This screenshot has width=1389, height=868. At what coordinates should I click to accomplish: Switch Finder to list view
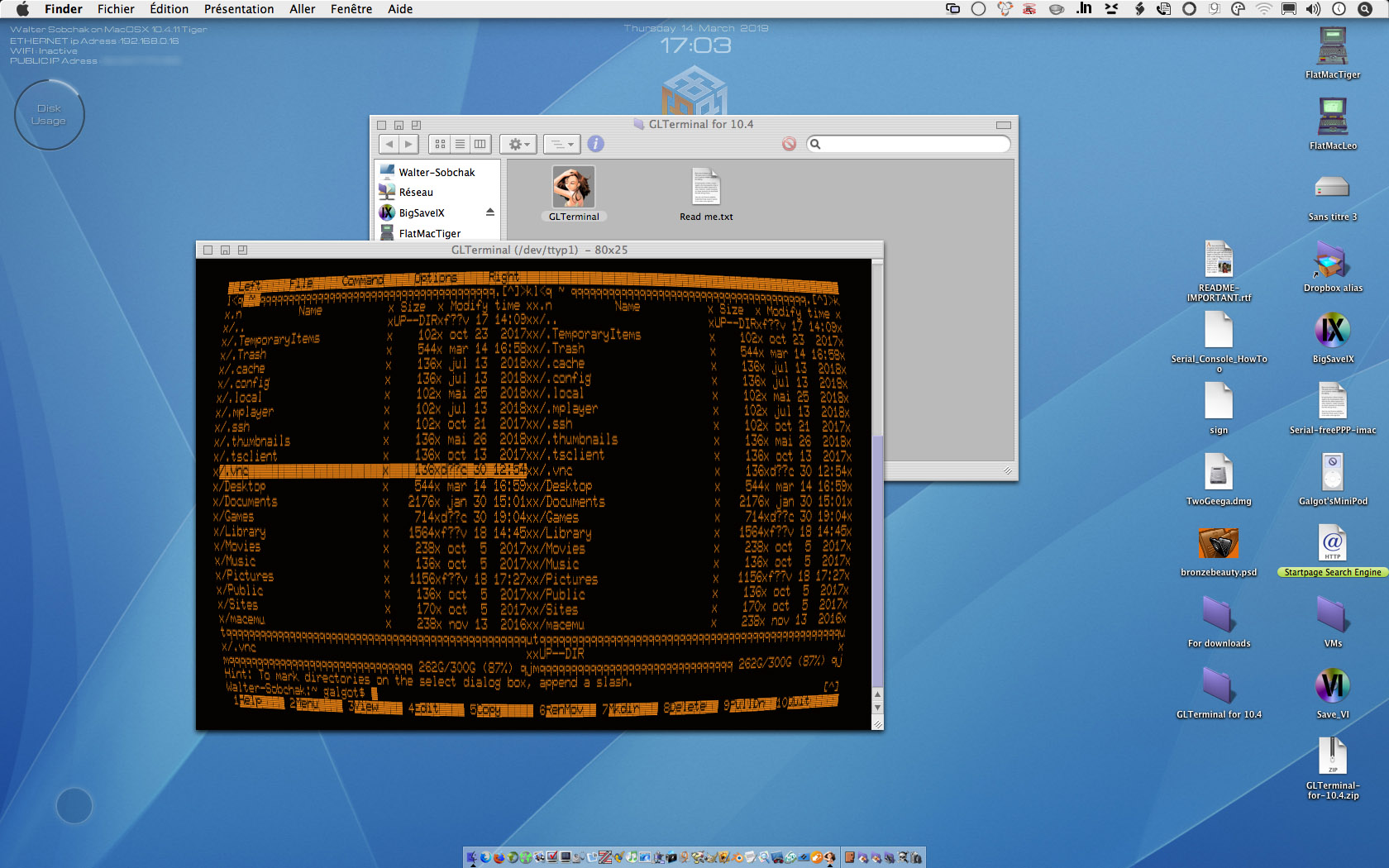[460, 144]
